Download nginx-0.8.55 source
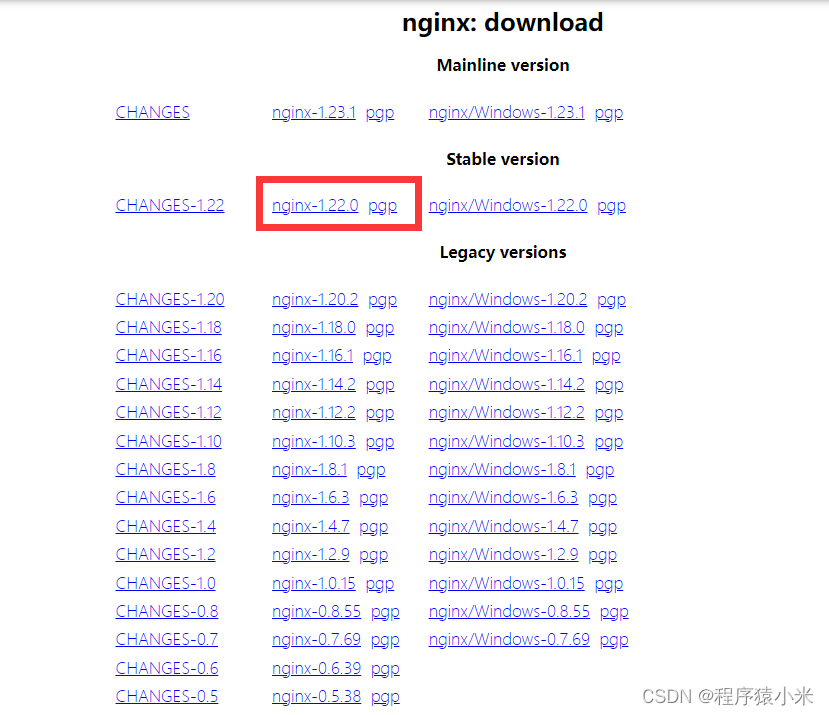 pyautogui.click(x=316, y=612)
